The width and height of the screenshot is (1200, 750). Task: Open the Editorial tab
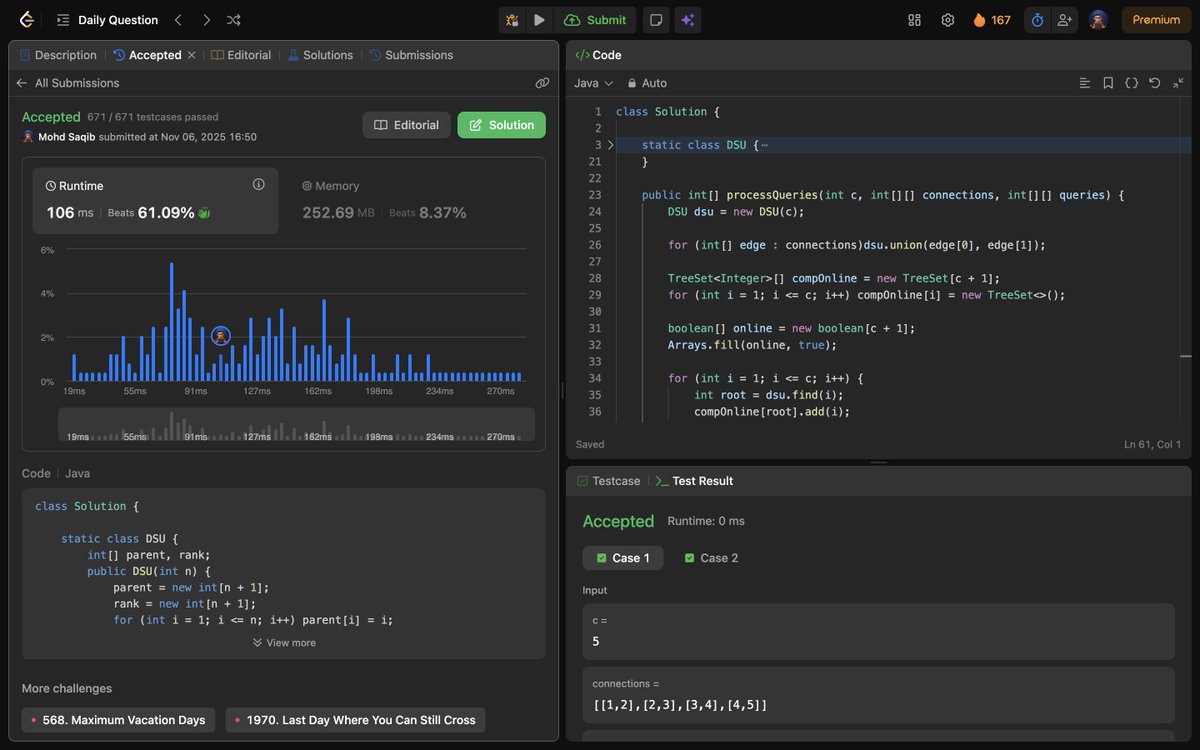pyautogui.click(x=241, y=55)
